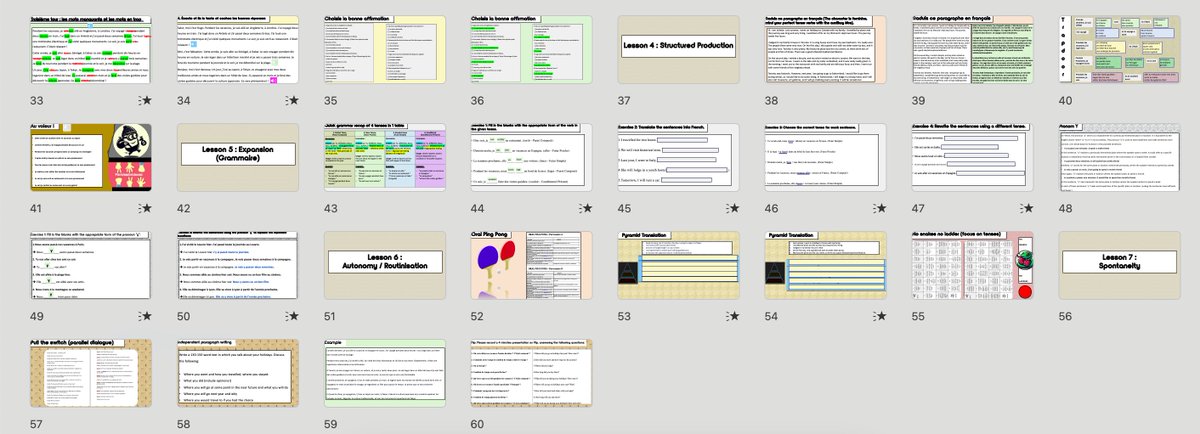Screen dimensions: 1200x434
Task: Select slide 58 independent paragraph writing thumbnail
Action: tap(238, 372)
